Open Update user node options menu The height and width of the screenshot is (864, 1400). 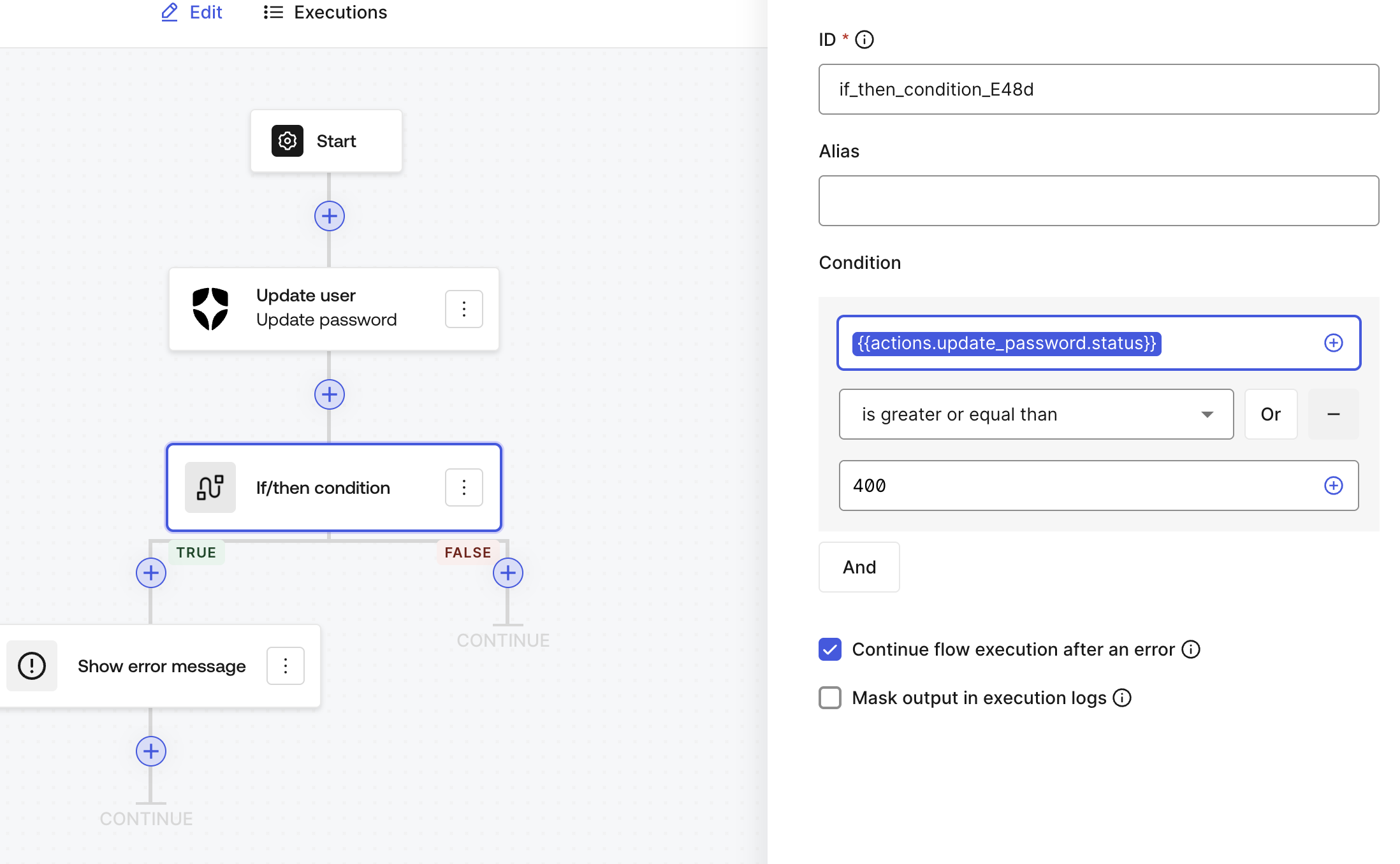pyautogui.click(x=464, y=309)
